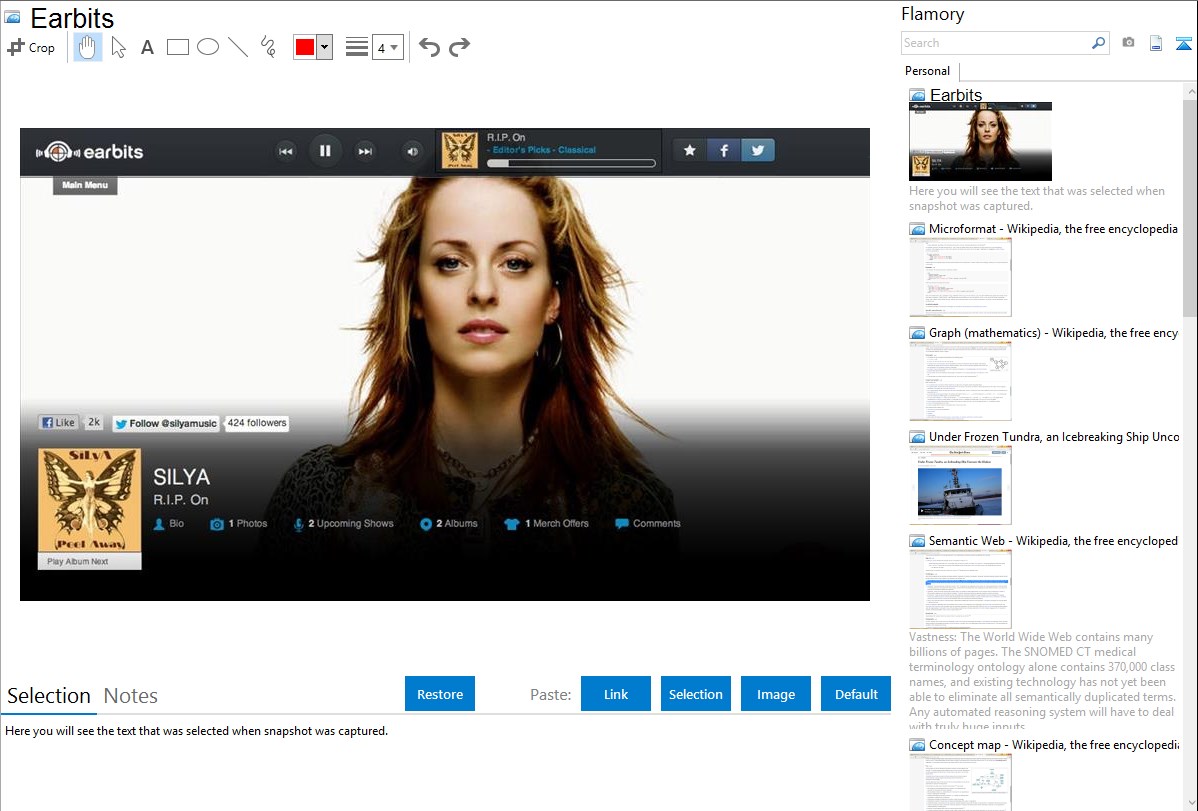The image size is (1198, 811).
Task: Open the color picker dropdown arrow
Action: point(324,47)
